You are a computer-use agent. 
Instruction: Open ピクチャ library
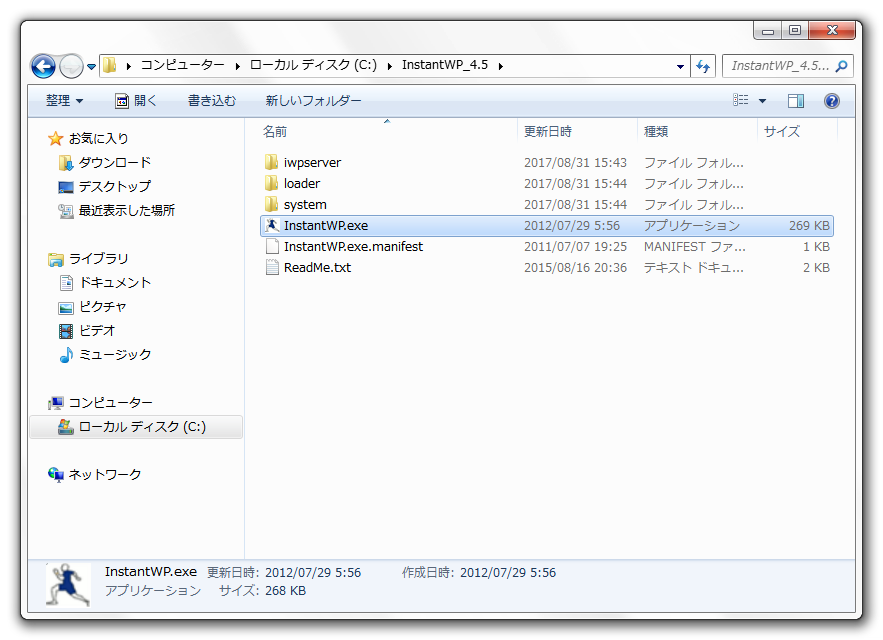102,306
